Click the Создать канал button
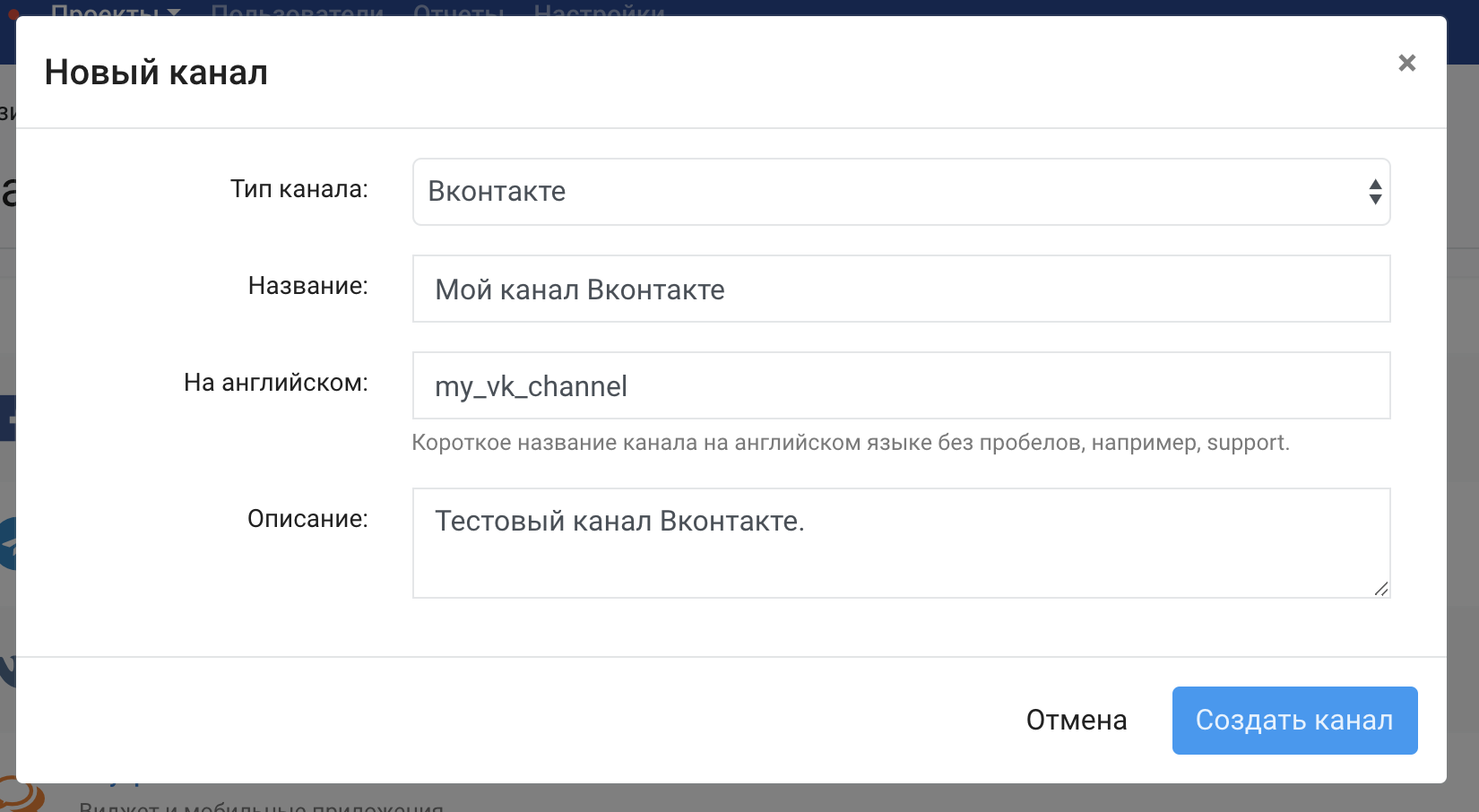The height and width of the screenshot is (812, 1479). [x=1294, y=721]
